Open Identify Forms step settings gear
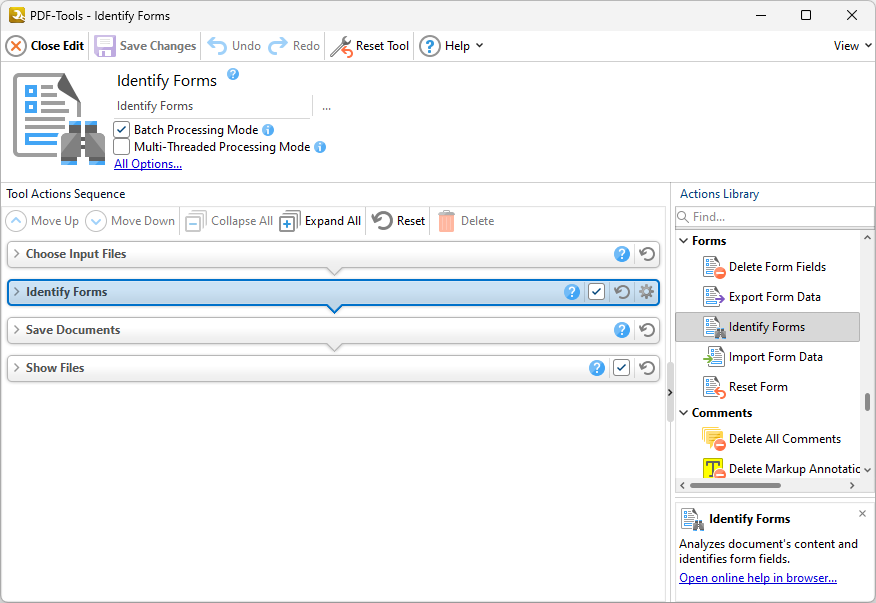Image resolution: width=876 pixels, height=603 pixels. coord(646,292)
